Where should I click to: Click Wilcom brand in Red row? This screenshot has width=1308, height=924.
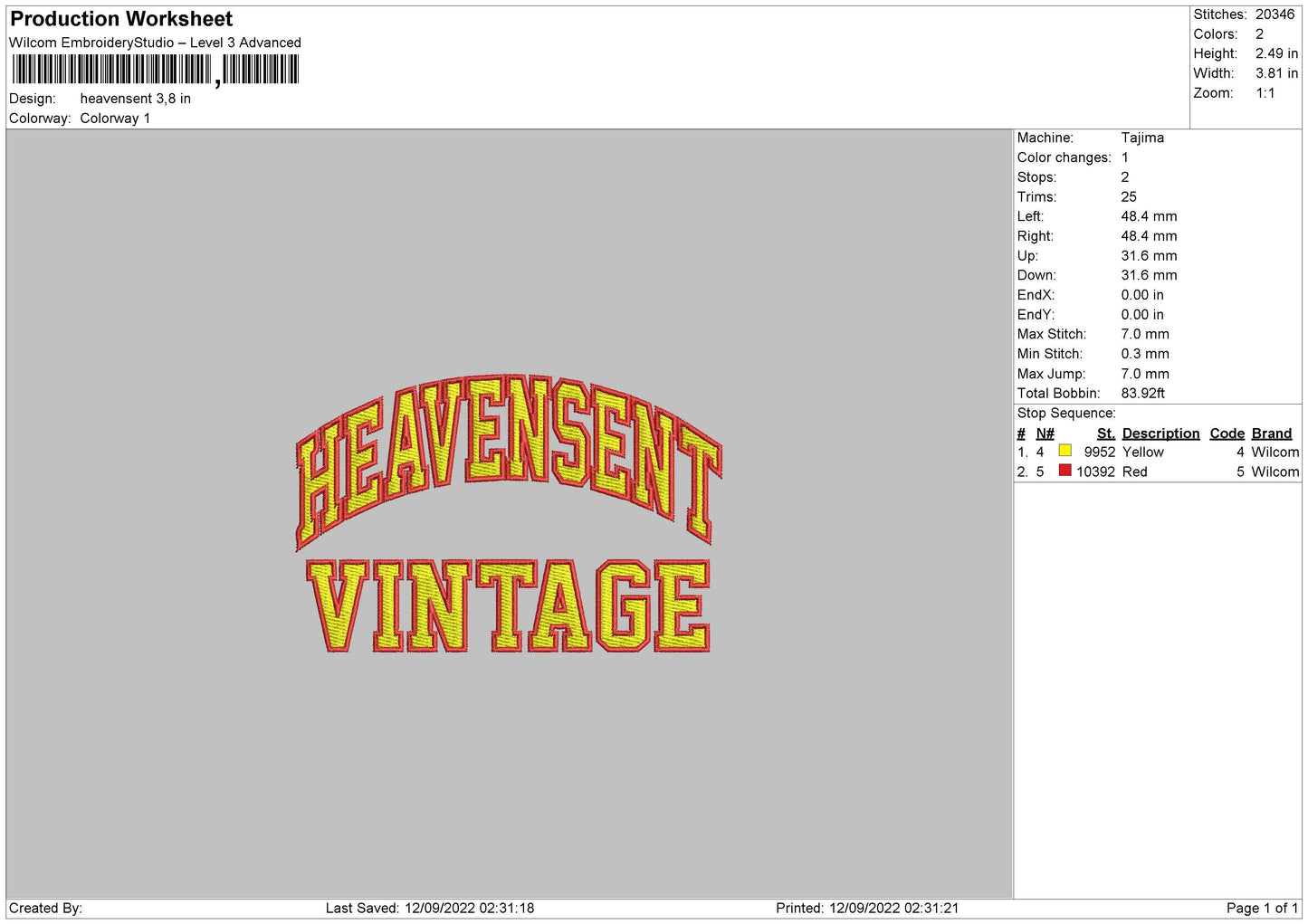(x=1275, y=472)
